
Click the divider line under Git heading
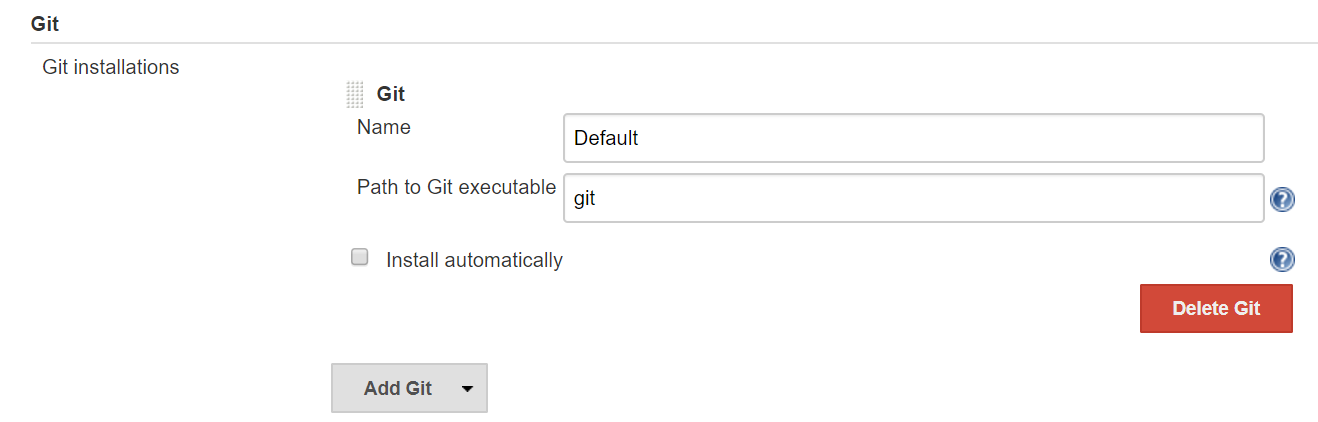pyautogui.click(x=674, y=43)
